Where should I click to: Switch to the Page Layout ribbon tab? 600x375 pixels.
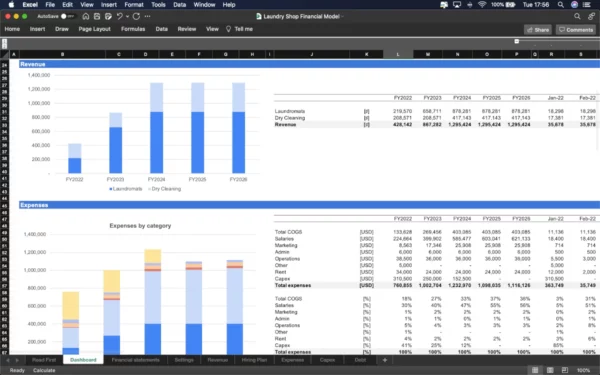[95, 29]
